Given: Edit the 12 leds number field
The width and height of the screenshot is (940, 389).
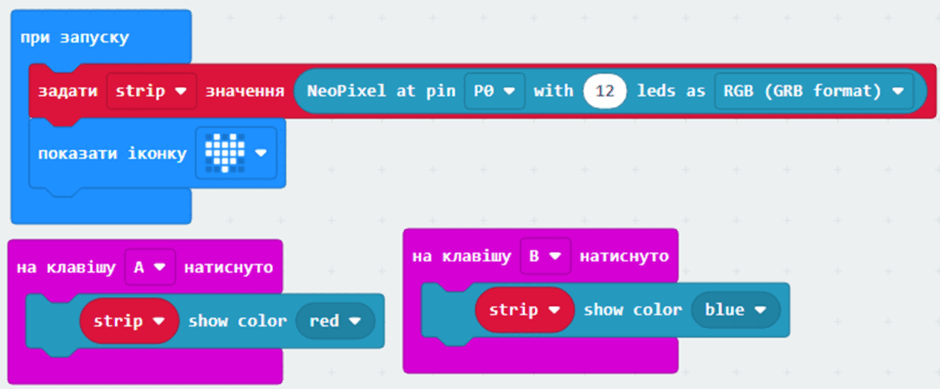Looking at the screenshot, I should coord(604,92).
